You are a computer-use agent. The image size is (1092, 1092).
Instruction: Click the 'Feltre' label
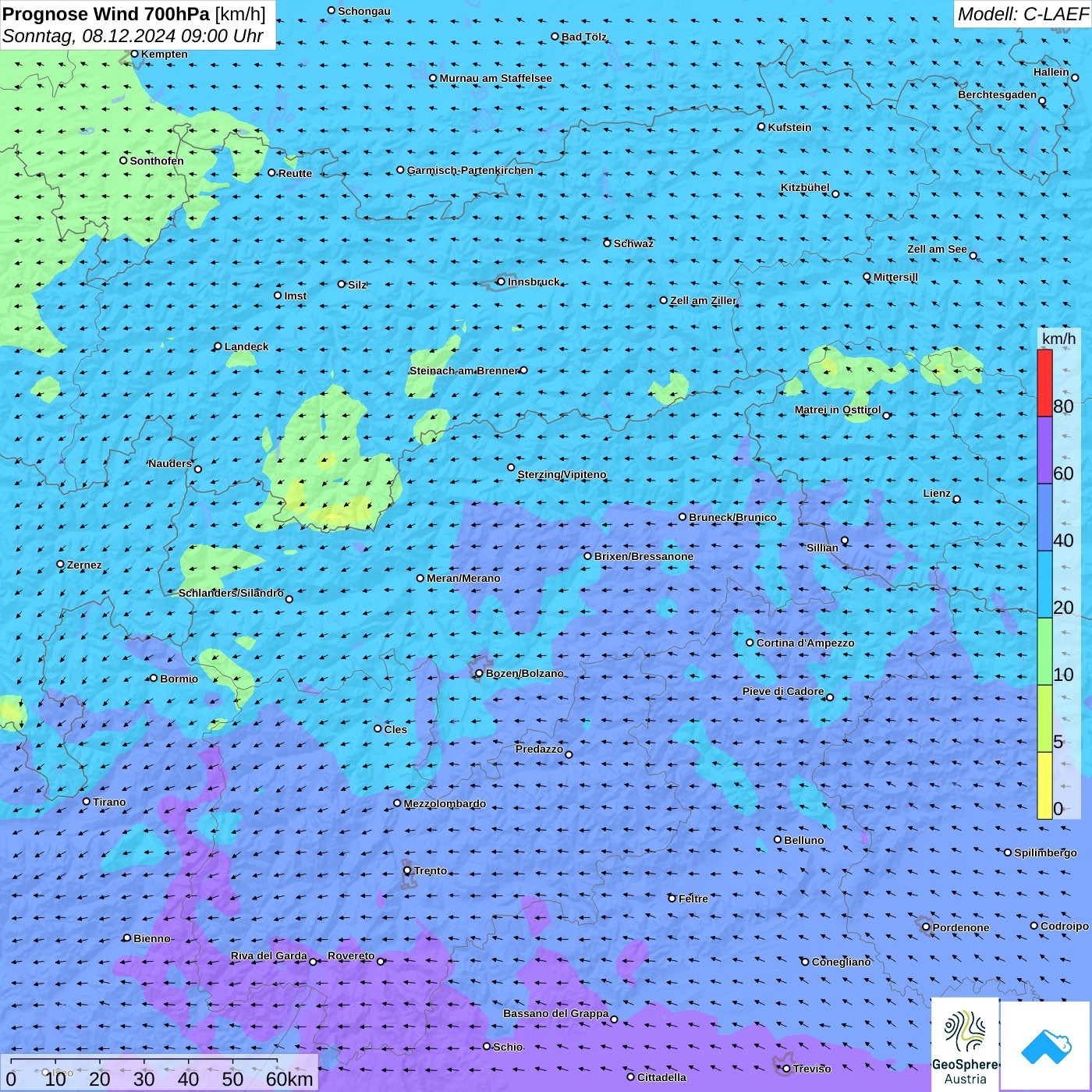tap(693, 899)
